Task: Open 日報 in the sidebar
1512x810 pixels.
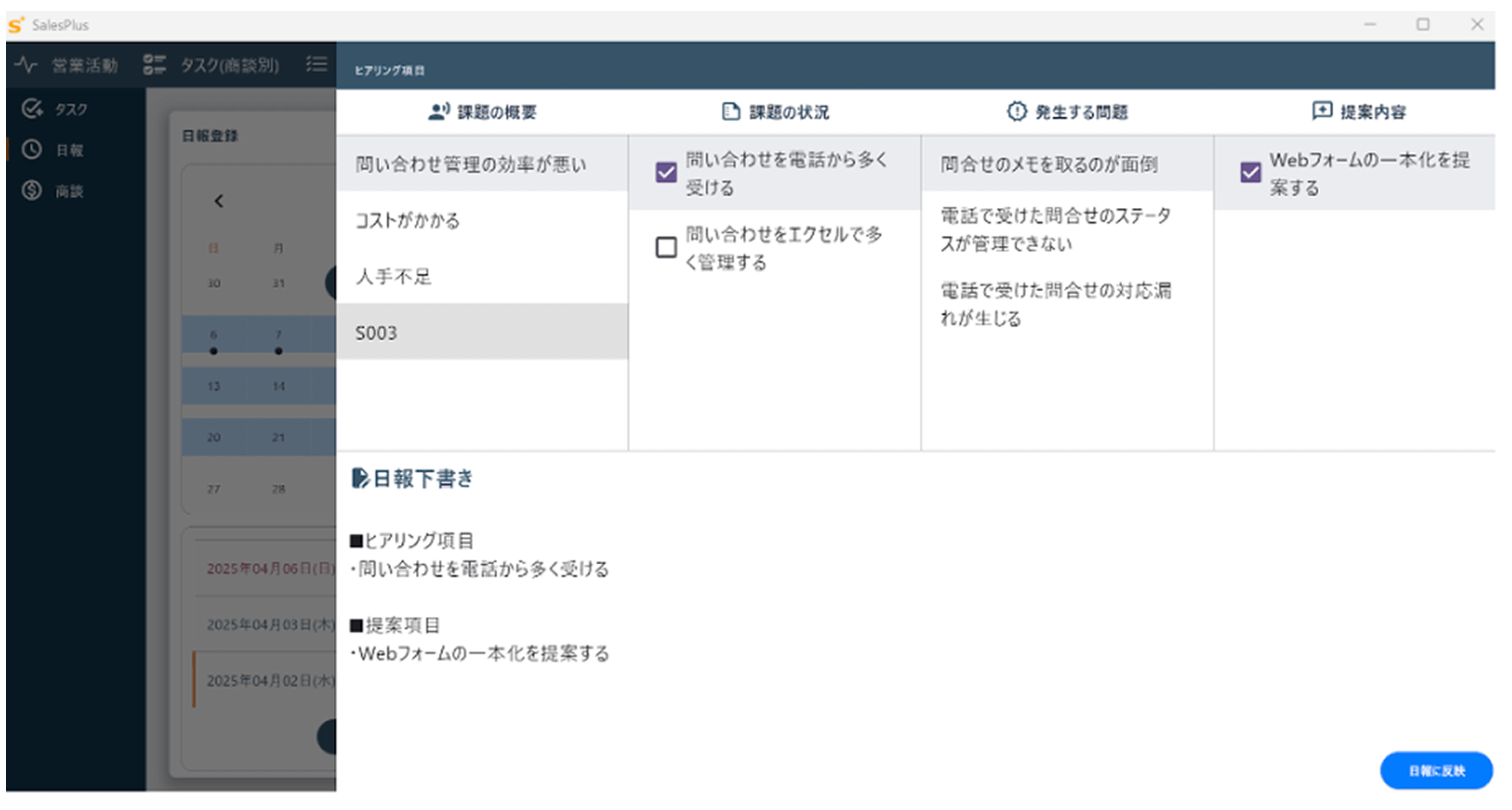Action: coord(69,151)
